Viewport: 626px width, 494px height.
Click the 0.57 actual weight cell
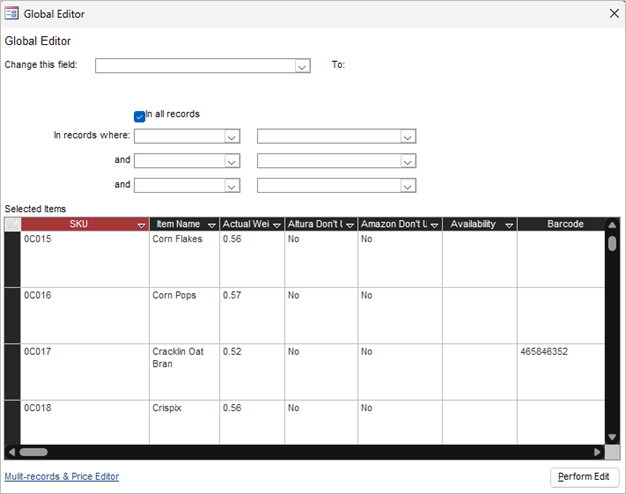click(x=252, y=315)
